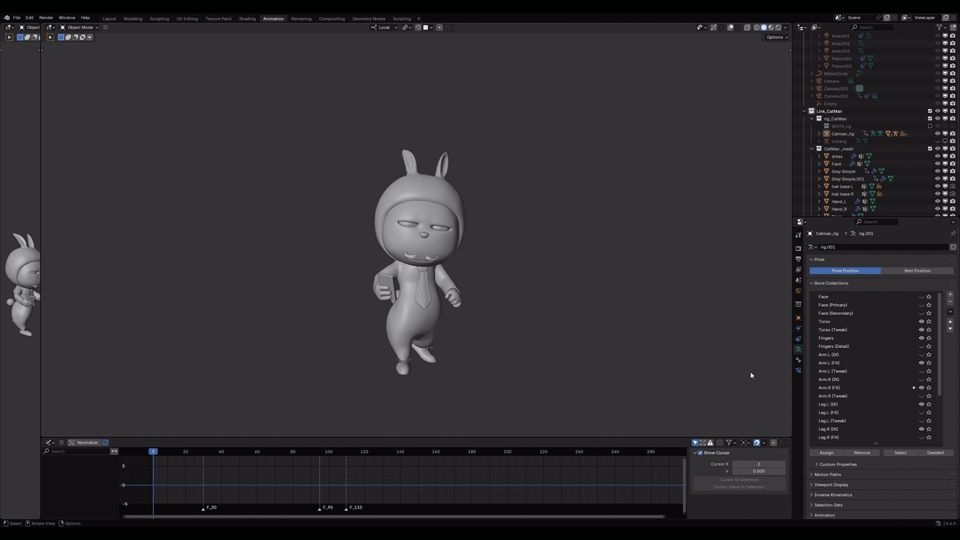Switch to the Geometry Nodes workspace tab
This screenshot has width=960, height=540.
pos(369,19)
